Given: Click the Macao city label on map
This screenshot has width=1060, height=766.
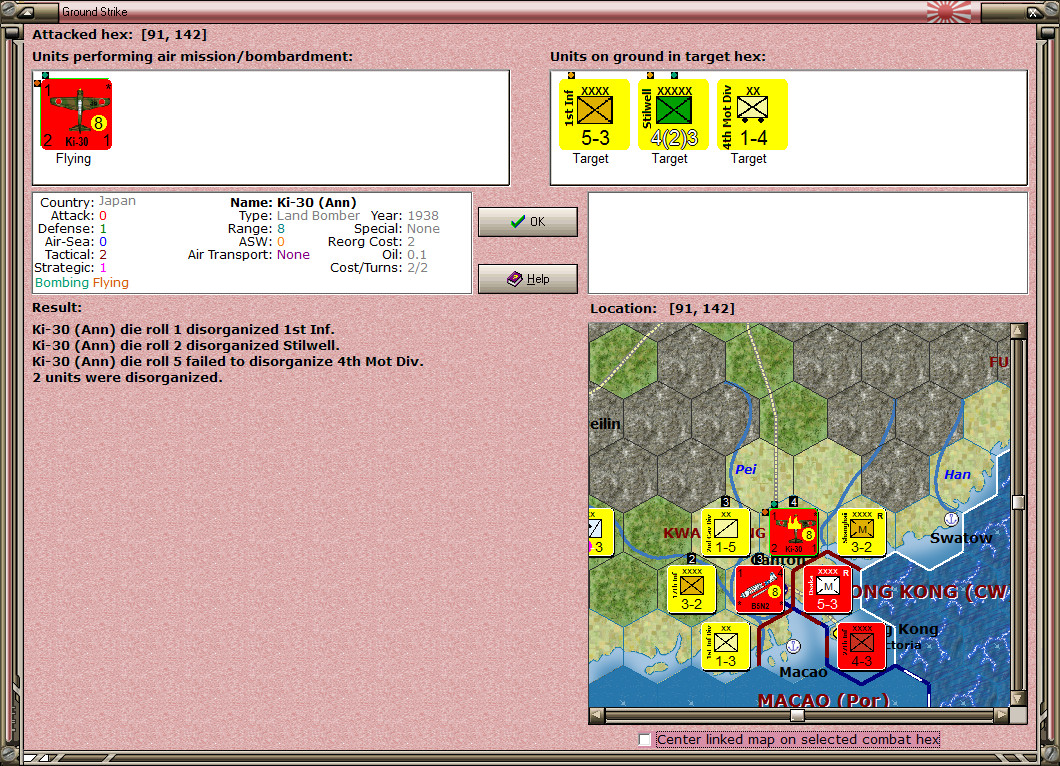Looking at the screenshot, I should point(803,672).
